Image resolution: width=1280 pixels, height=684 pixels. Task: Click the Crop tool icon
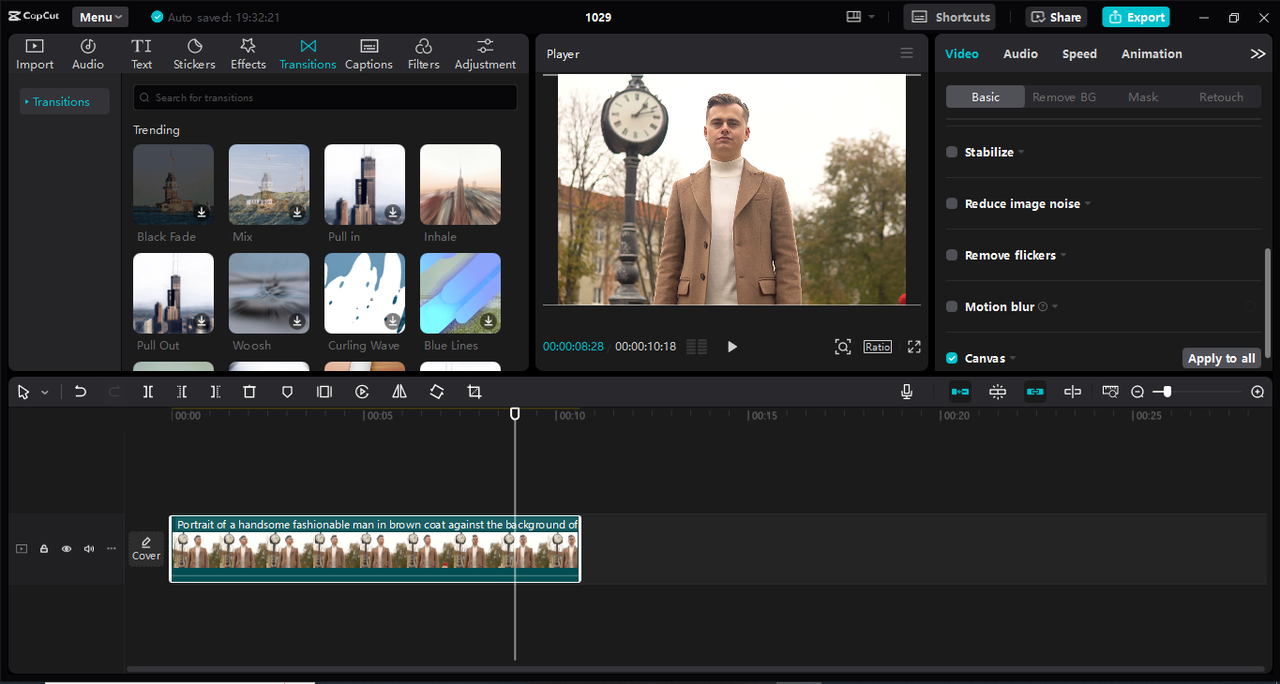click(474, 392)
